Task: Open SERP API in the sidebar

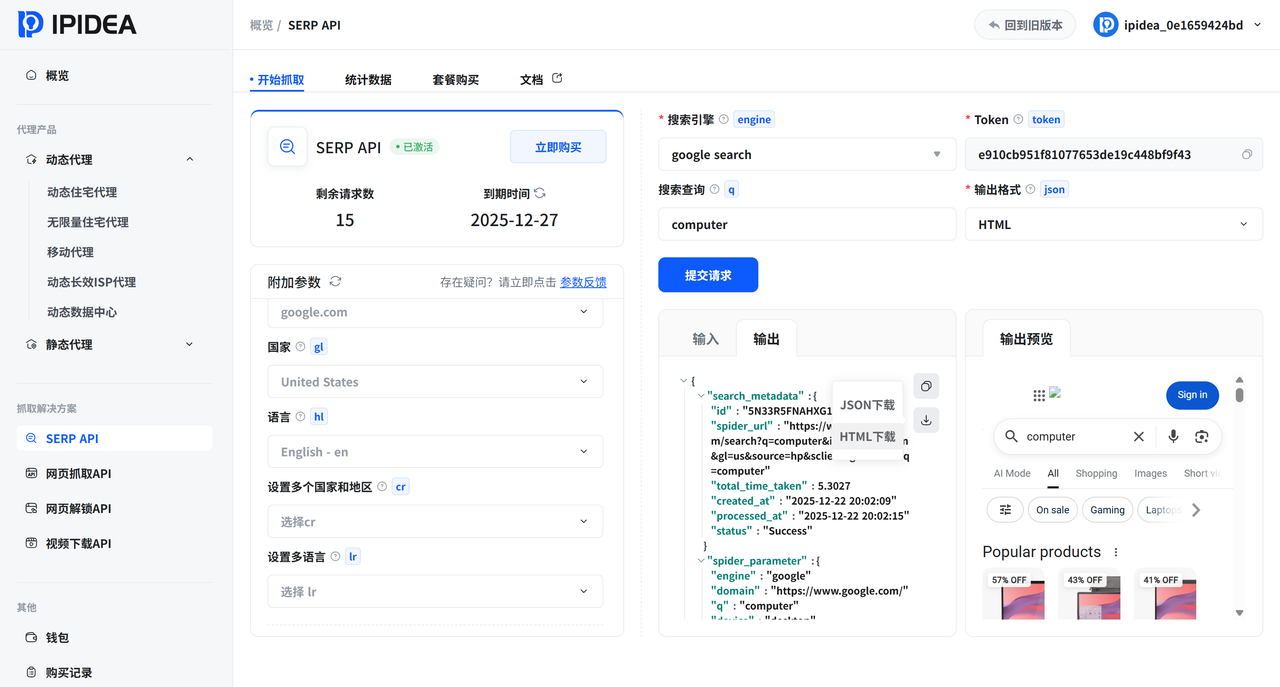Action: pos(114,438)
